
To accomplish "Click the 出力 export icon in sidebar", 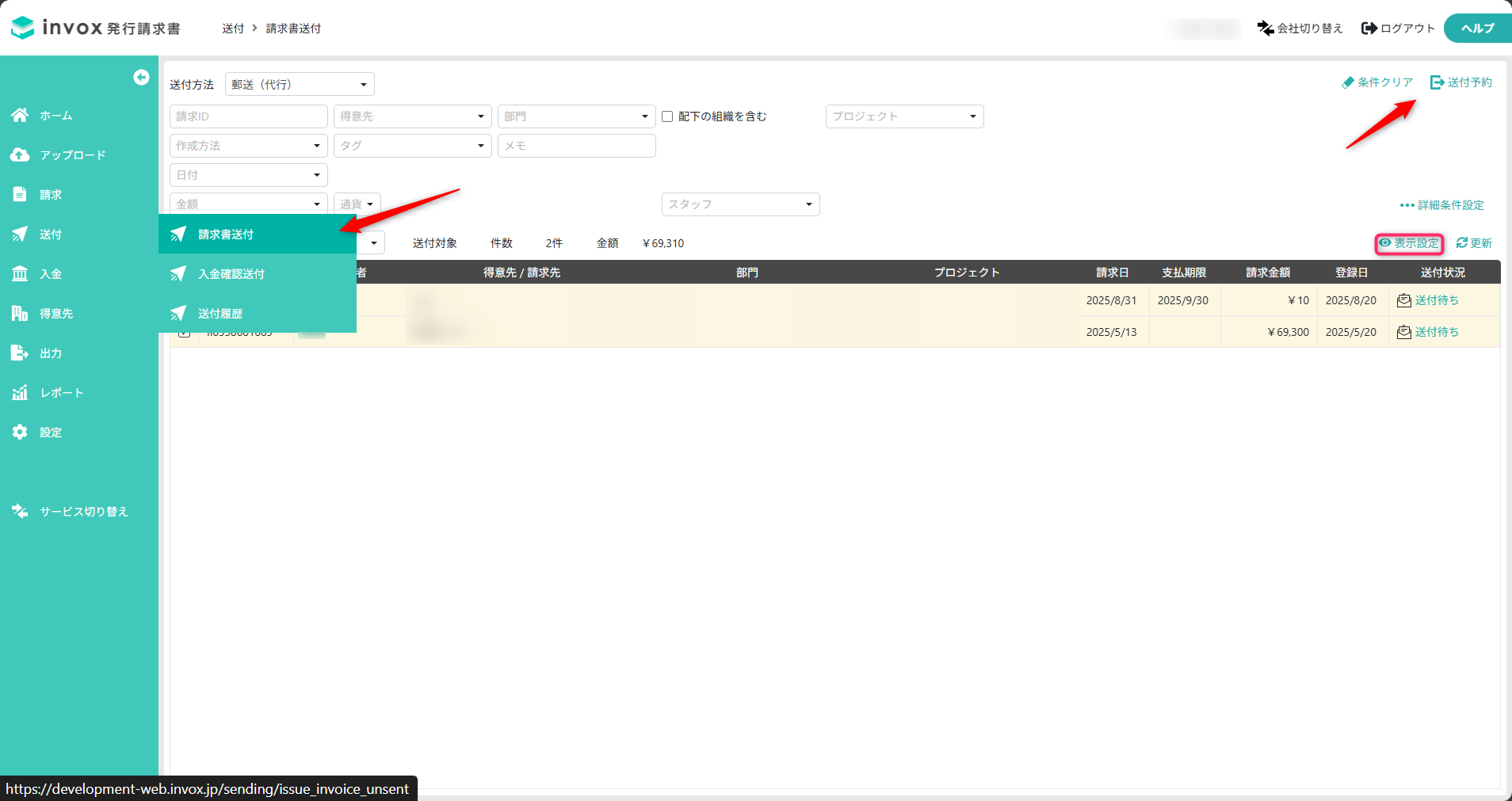I will (x=20, y=353).
